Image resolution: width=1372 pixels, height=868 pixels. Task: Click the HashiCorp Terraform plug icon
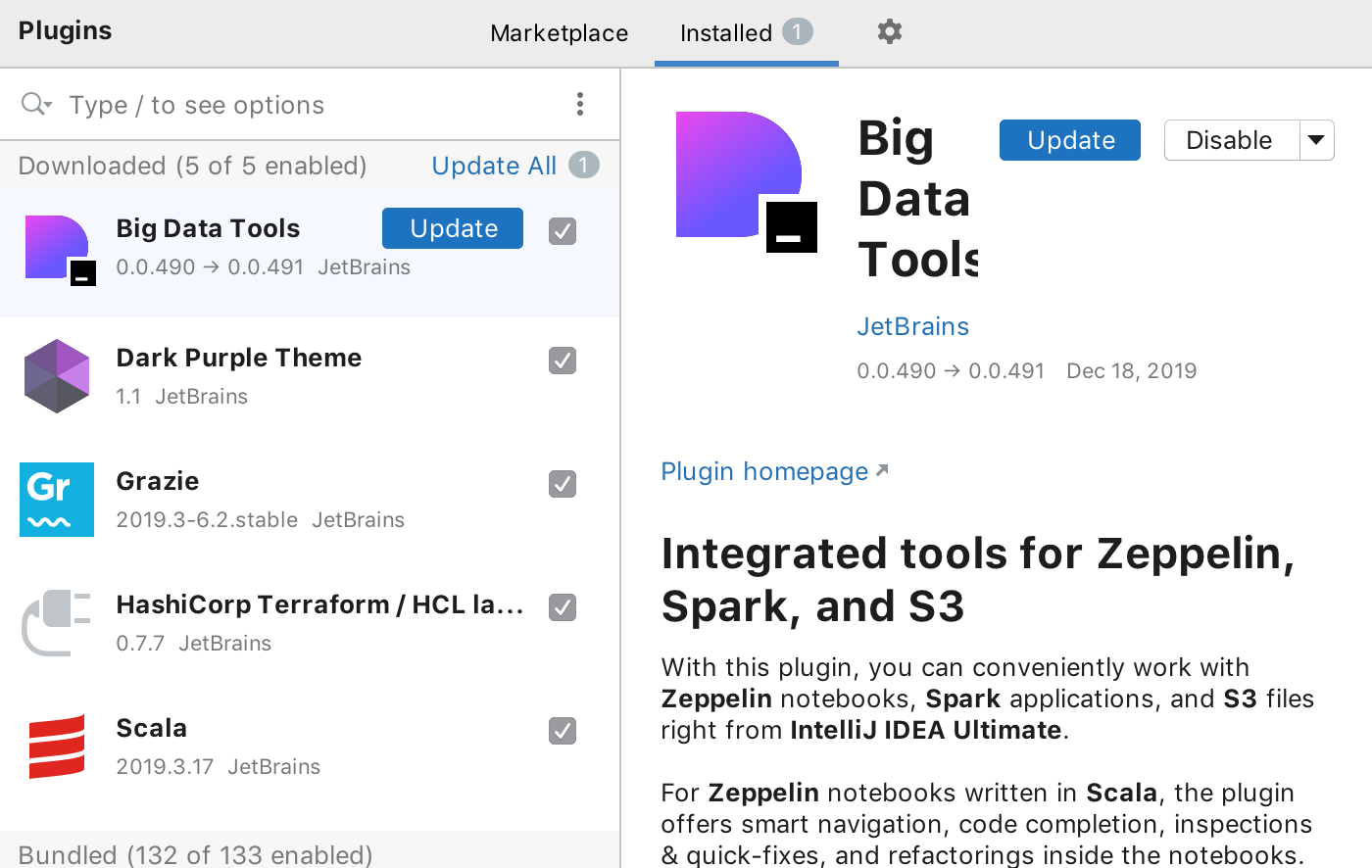[x=57, y=623]
